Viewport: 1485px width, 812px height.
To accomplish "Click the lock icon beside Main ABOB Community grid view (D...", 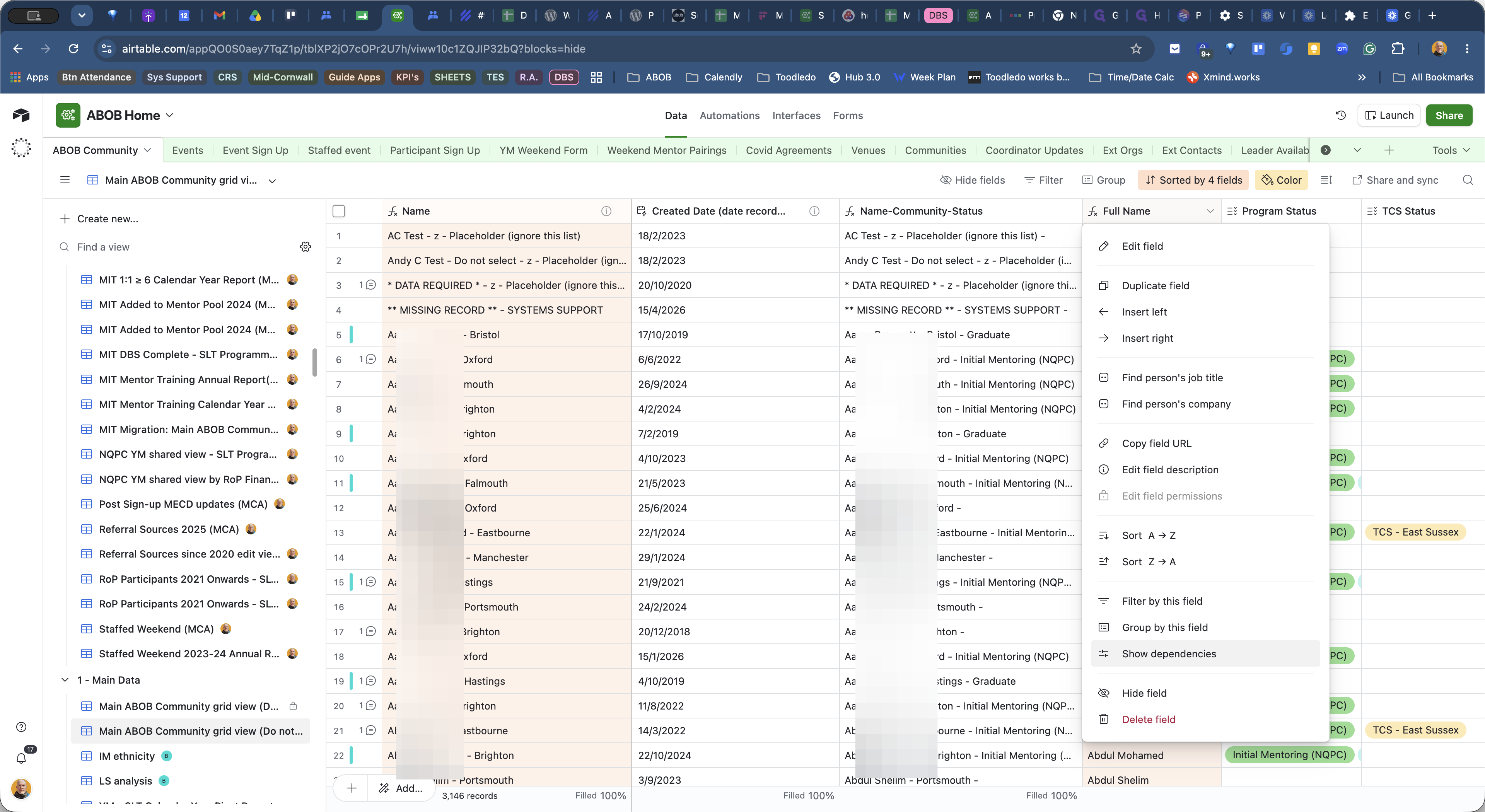I will [x=293, y=706].
